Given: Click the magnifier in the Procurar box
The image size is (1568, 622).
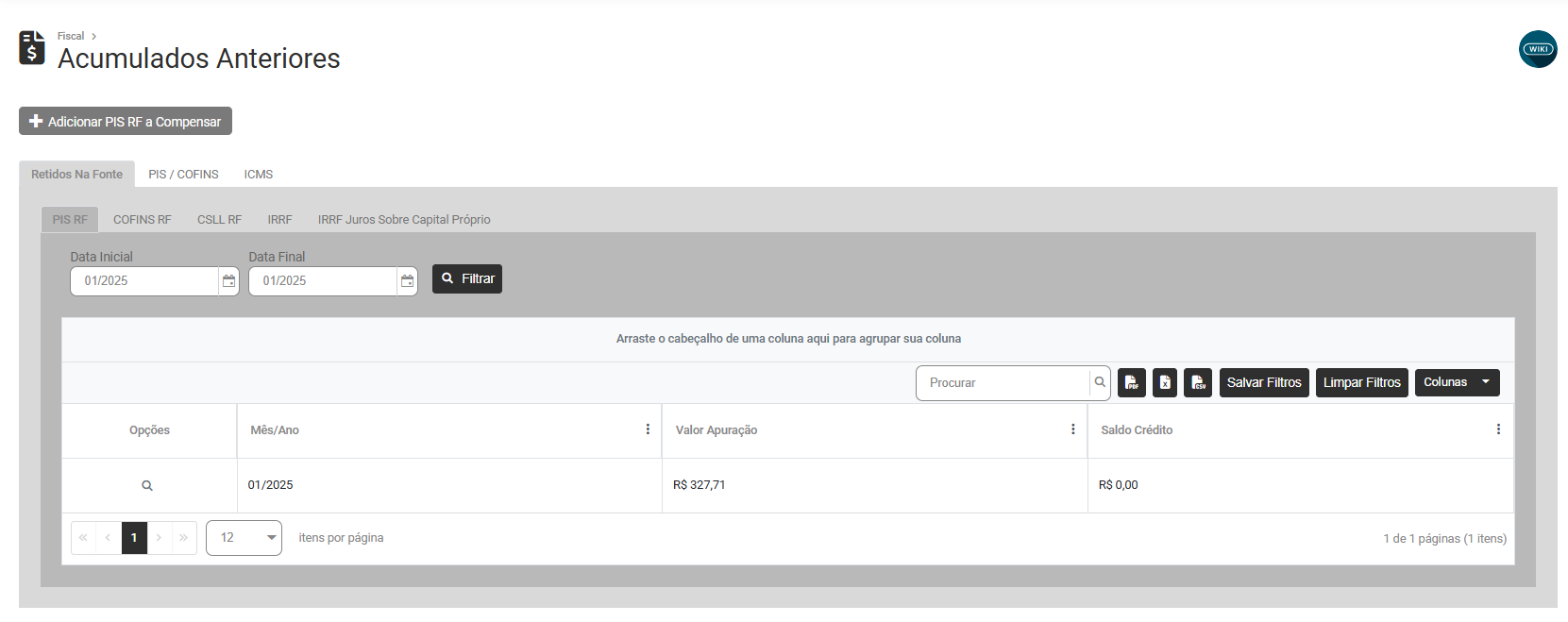Looking at the screenshot, I should pos(1100,382).
